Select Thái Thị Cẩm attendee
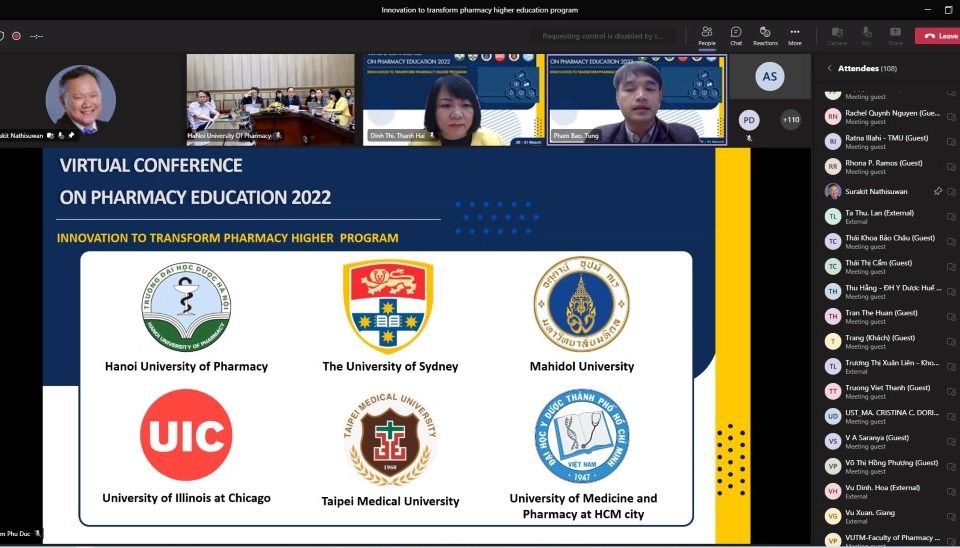The image size is (960, 548). click(886, 267)
